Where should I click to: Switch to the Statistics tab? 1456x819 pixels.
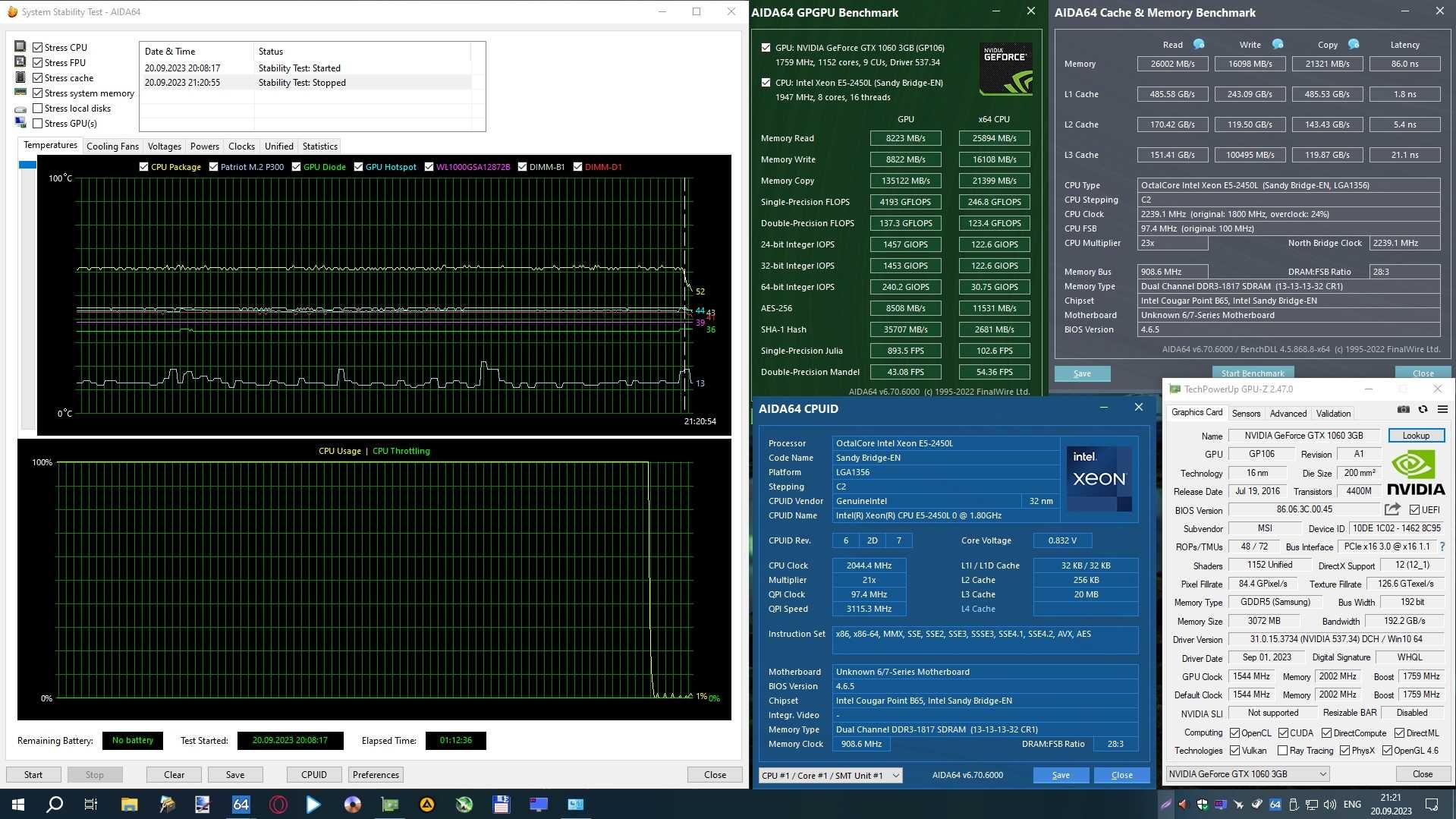(320, 146)
